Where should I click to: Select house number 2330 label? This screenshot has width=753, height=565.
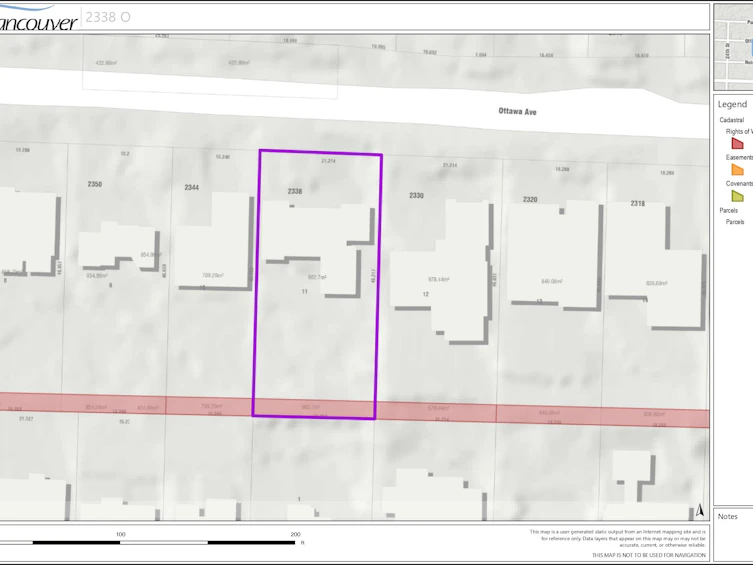point(416,195)
